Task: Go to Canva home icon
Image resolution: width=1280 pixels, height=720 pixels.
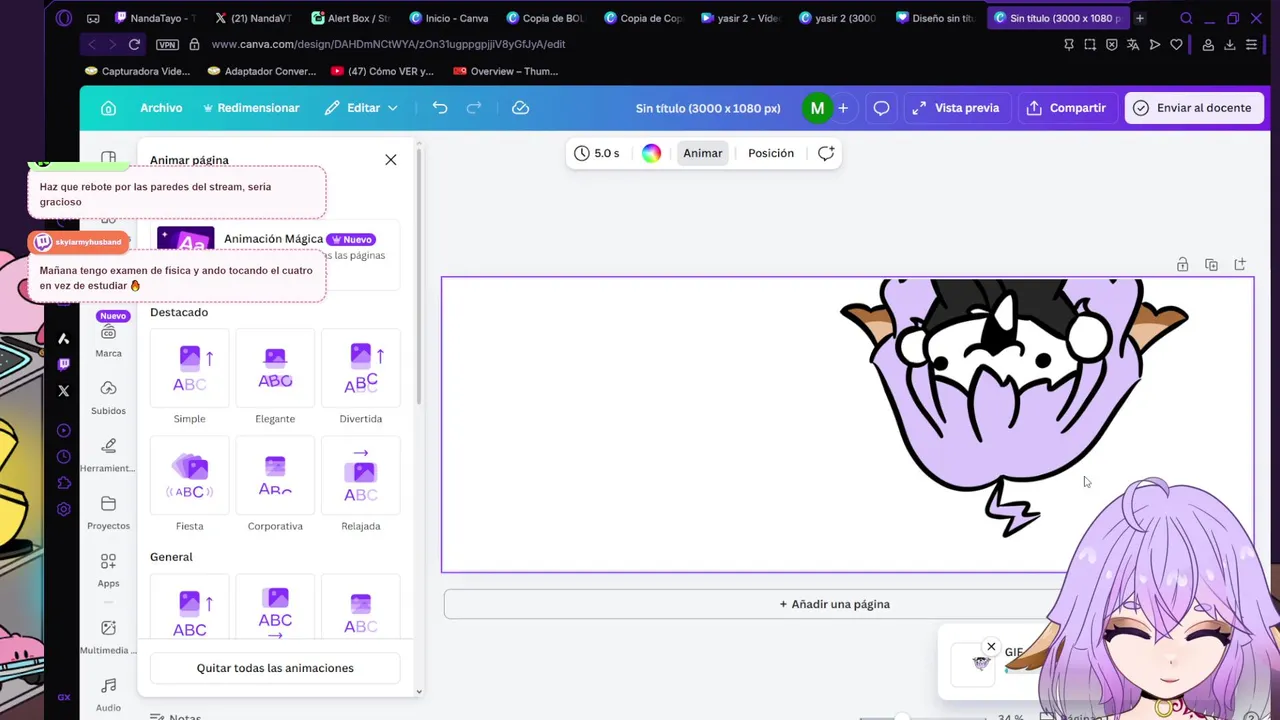Action: click(x=109, y=108)
